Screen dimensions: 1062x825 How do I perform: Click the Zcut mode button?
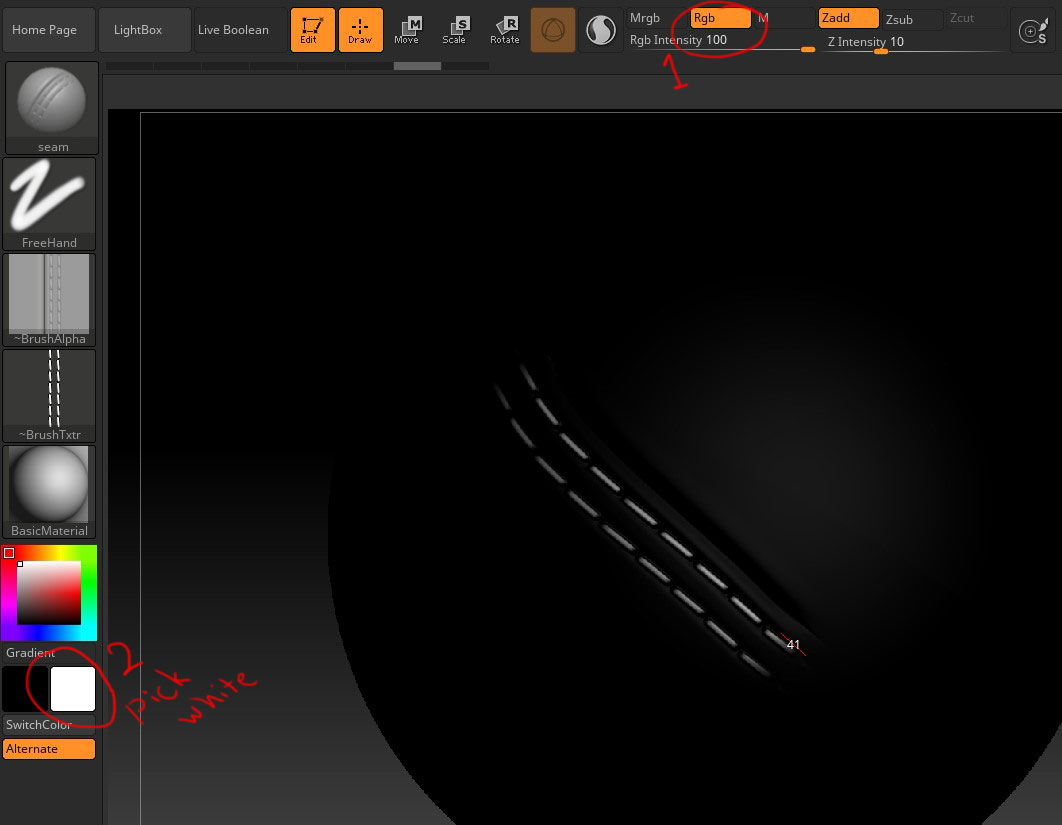975,18
